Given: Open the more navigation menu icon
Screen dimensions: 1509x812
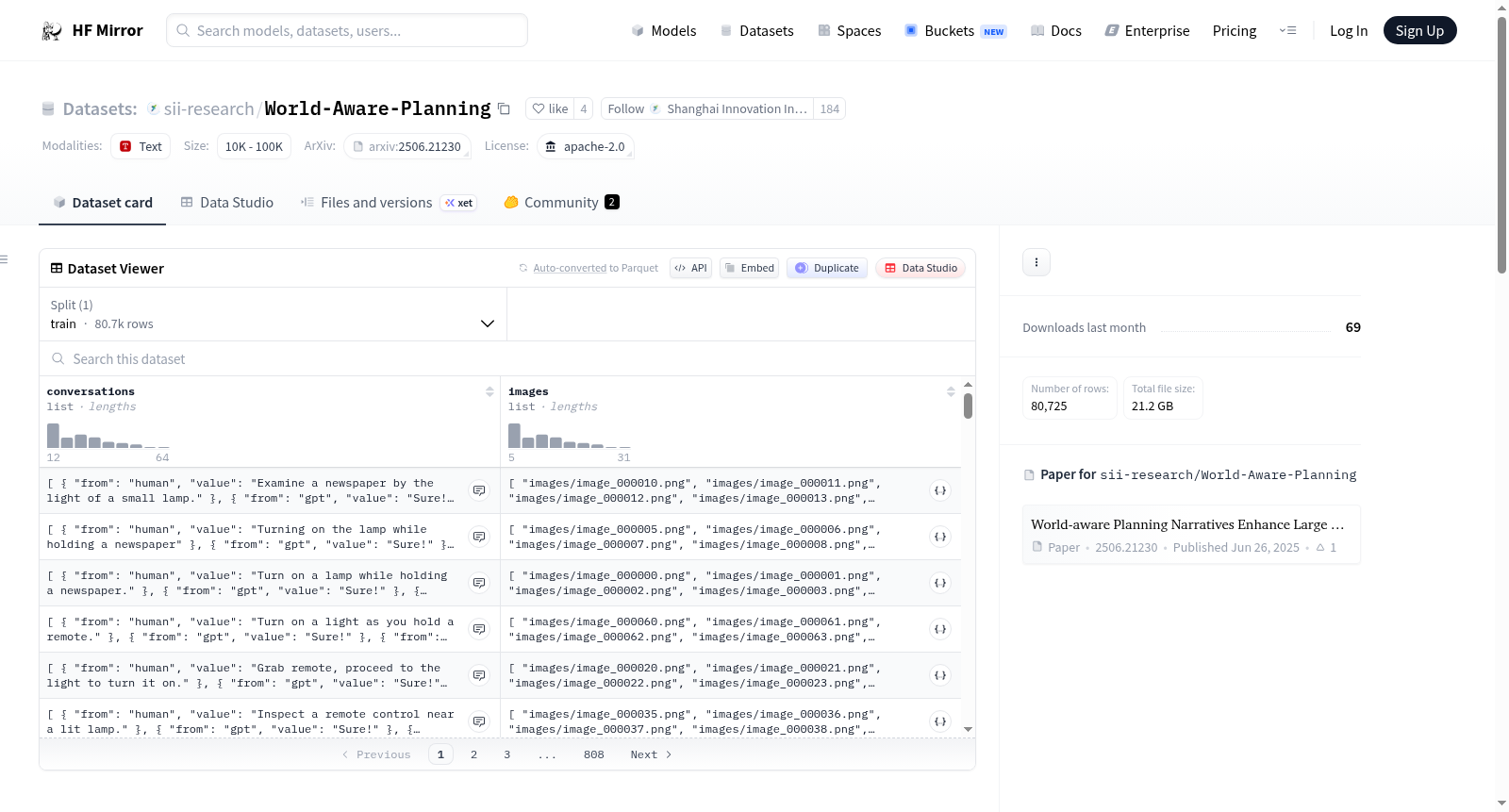Looking at the screenshot, I should 1287,31.
